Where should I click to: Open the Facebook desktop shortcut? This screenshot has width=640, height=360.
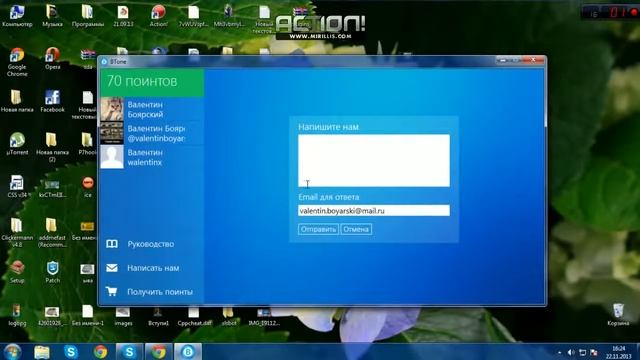[53, 101]
